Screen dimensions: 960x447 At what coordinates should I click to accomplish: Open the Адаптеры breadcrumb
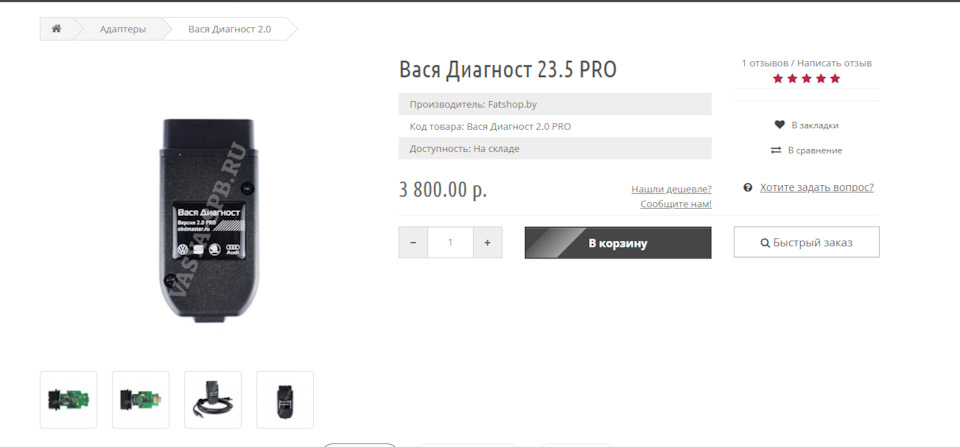click(123, 29)
